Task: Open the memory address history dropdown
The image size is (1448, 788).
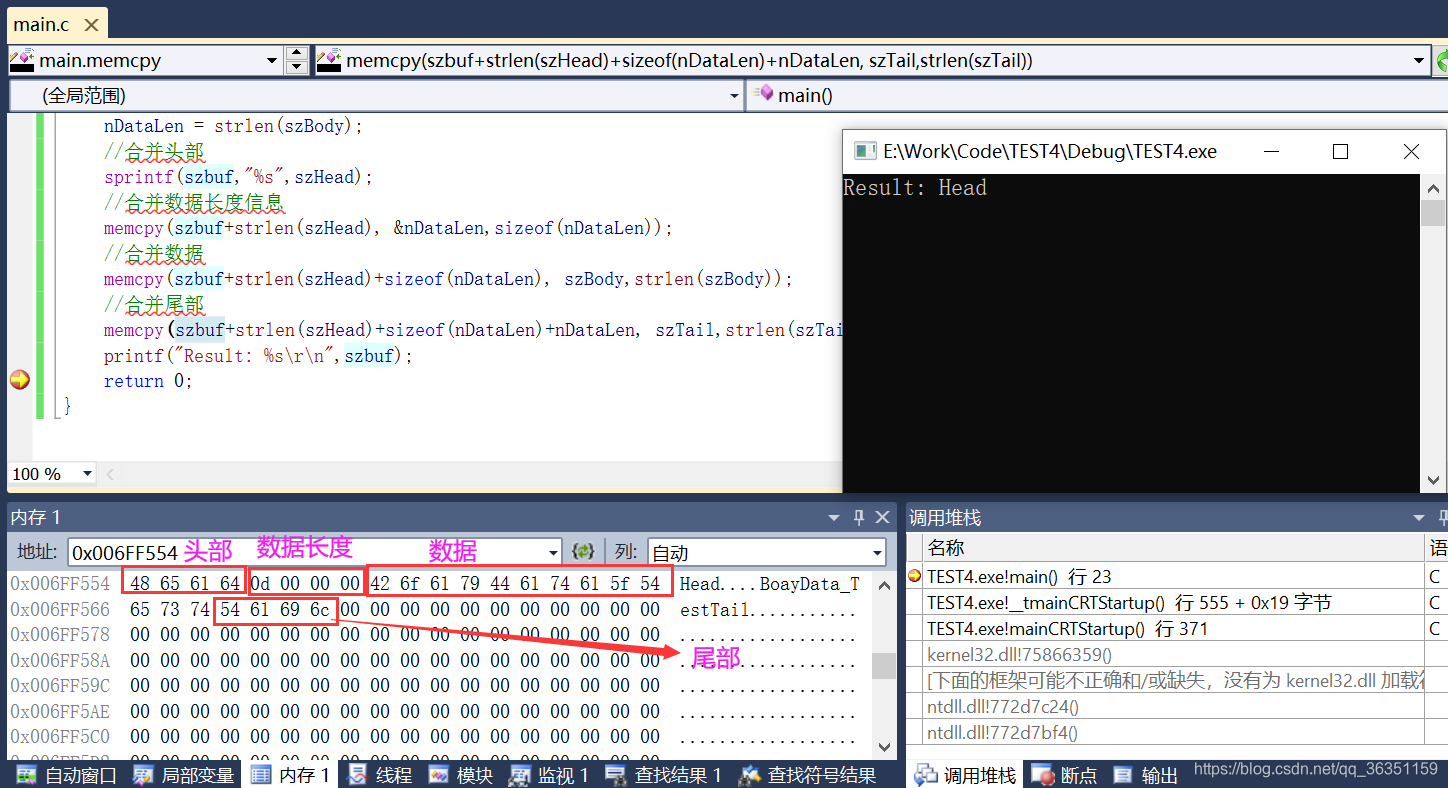Action: (x=554, y=552)
